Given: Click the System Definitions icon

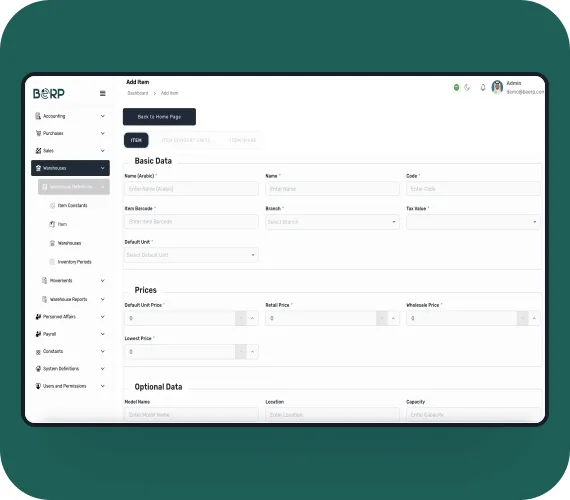Looking at the screenshot, I should pos(38,369).
